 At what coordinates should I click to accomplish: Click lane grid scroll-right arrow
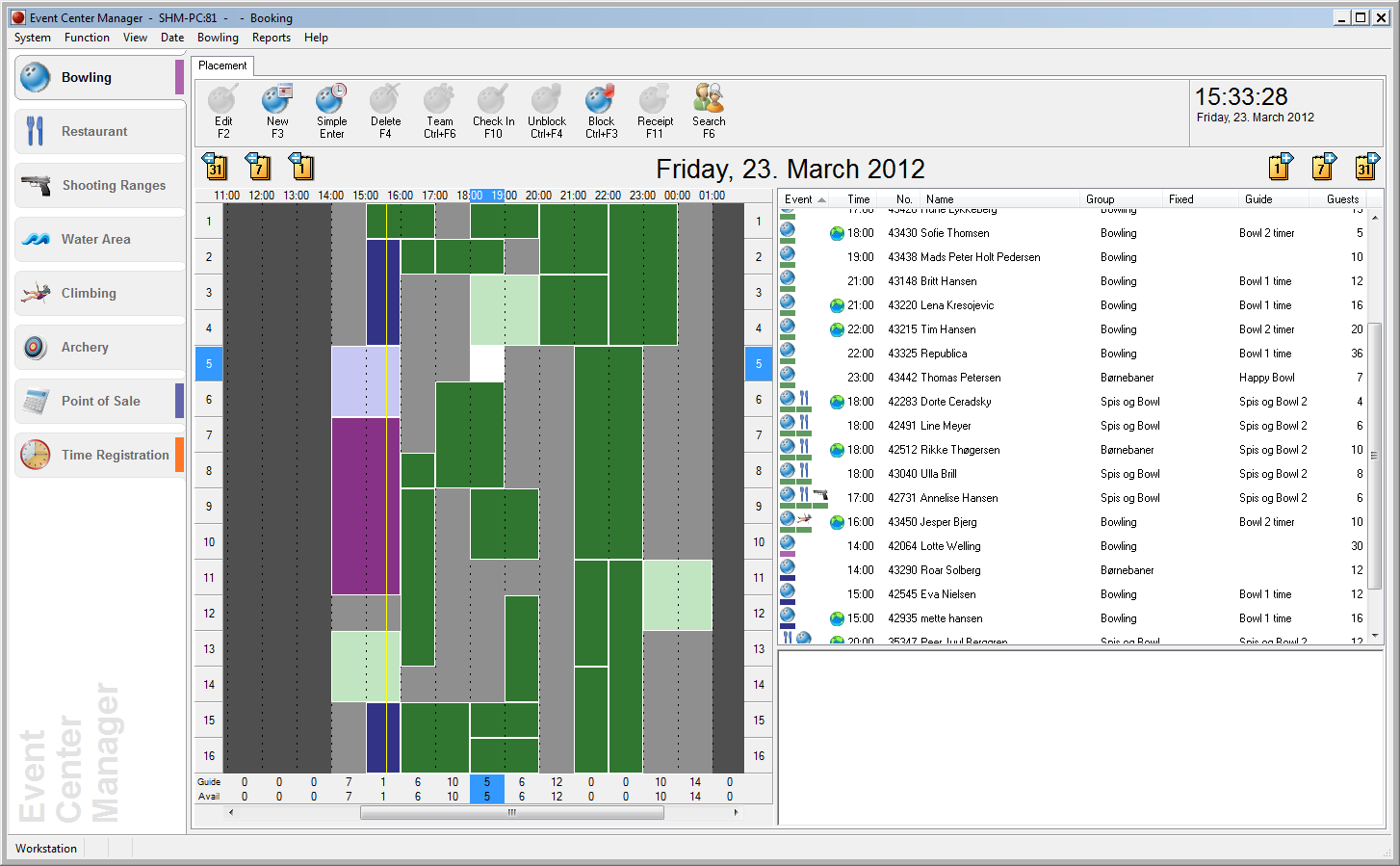tap(737, 812)
